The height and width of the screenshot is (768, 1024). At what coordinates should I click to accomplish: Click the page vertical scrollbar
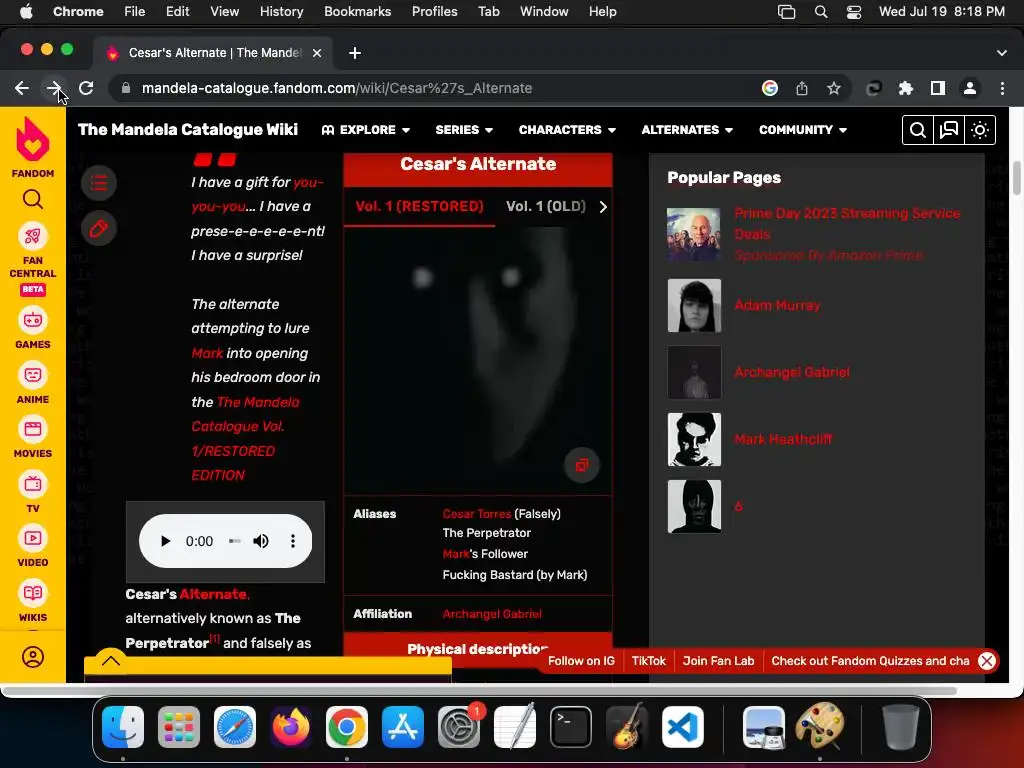[x=1016, y=178]
